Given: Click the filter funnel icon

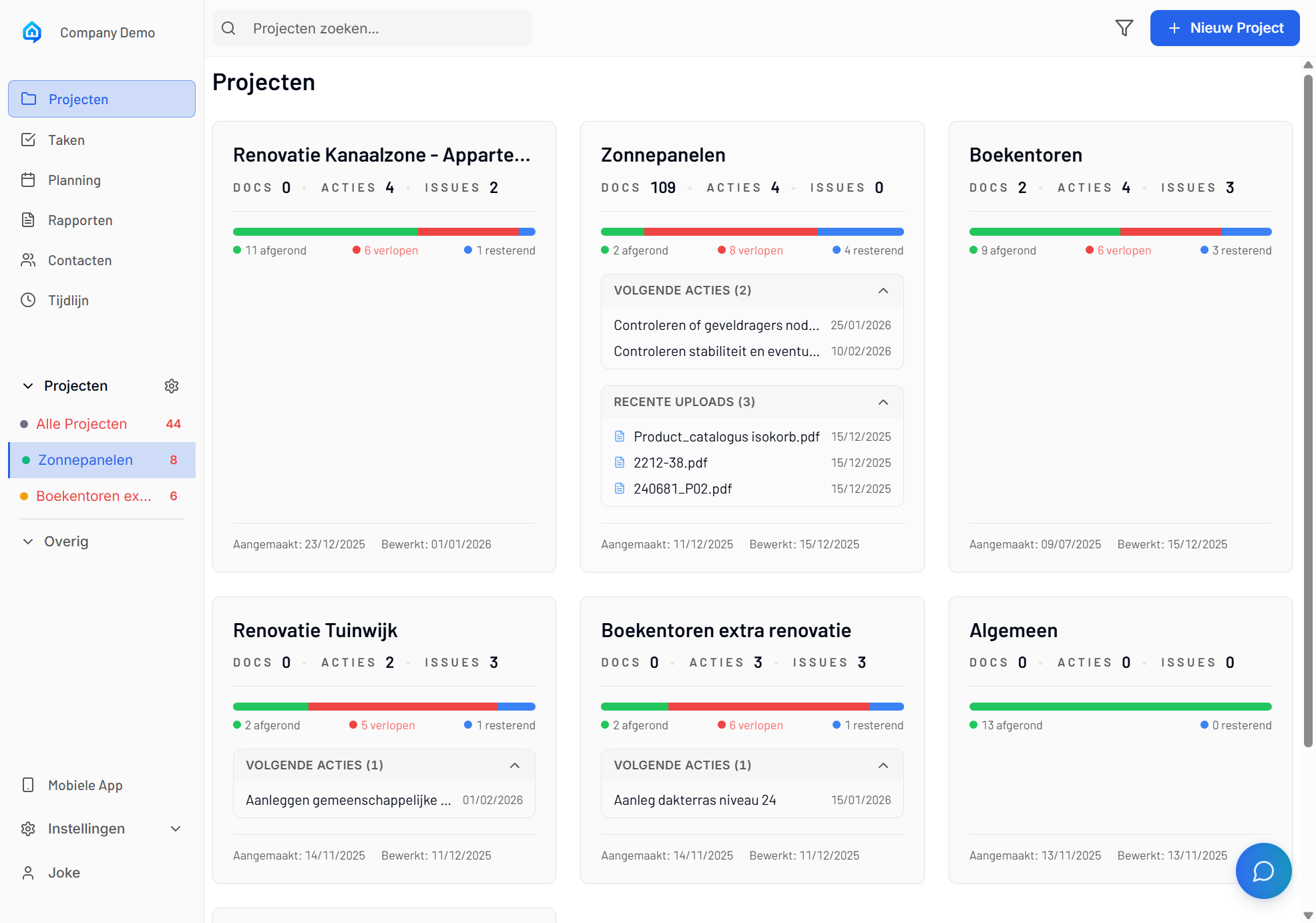Looking at the screenshot, I should point(1124,28).
